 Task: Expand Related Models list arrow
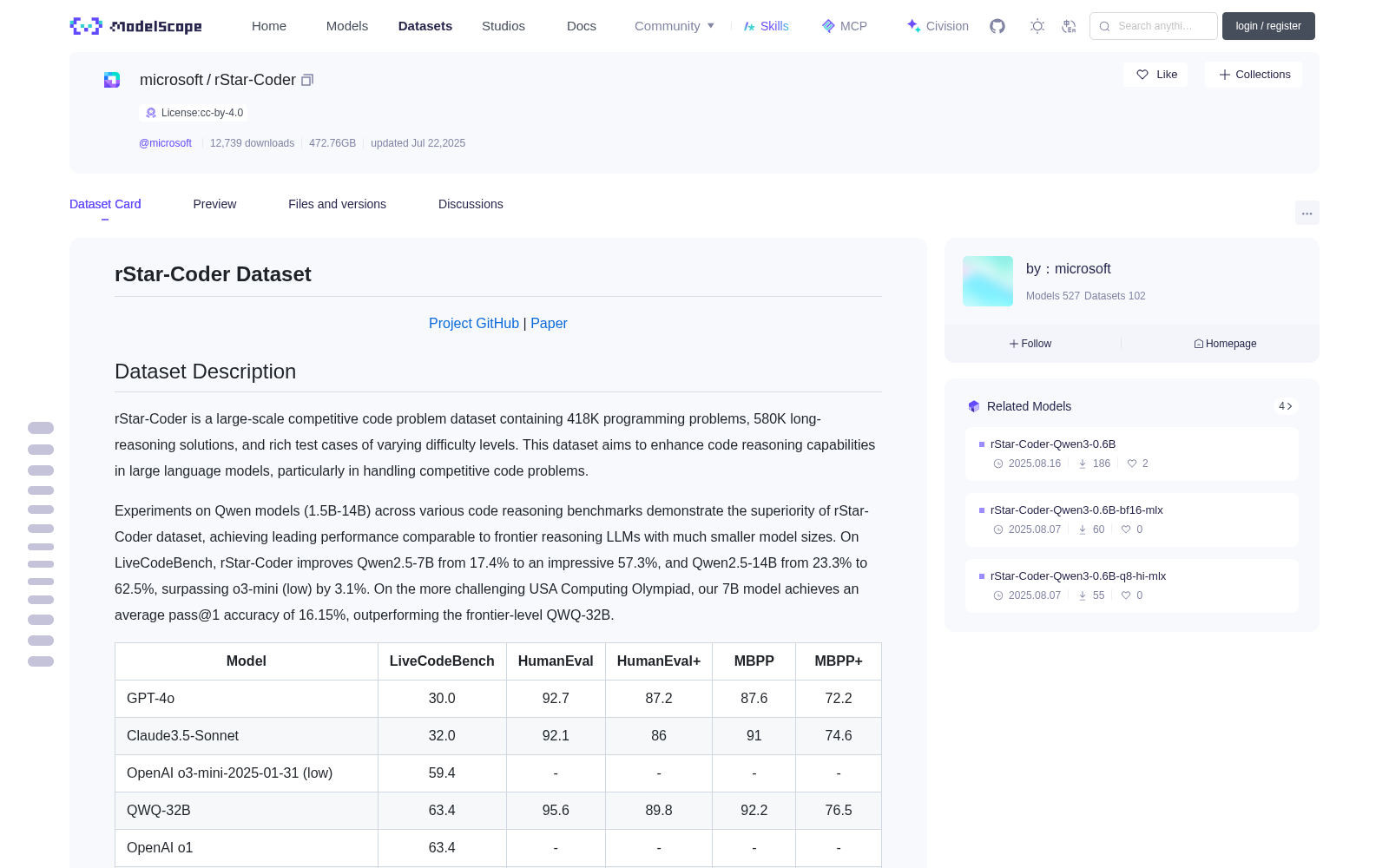click(x=1286, y=406)
